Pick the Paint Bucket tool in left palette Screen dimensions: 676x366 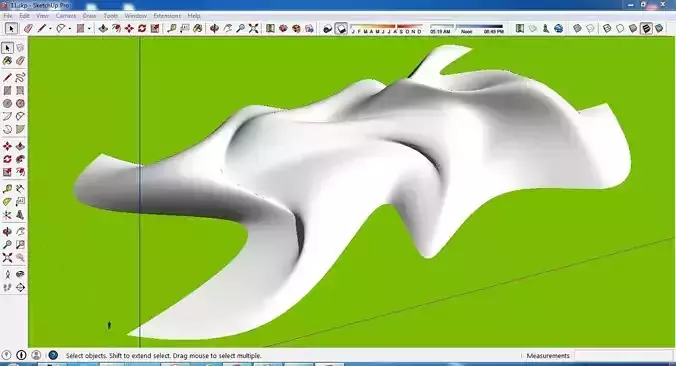pyautogui.click(x=7, y=61)
